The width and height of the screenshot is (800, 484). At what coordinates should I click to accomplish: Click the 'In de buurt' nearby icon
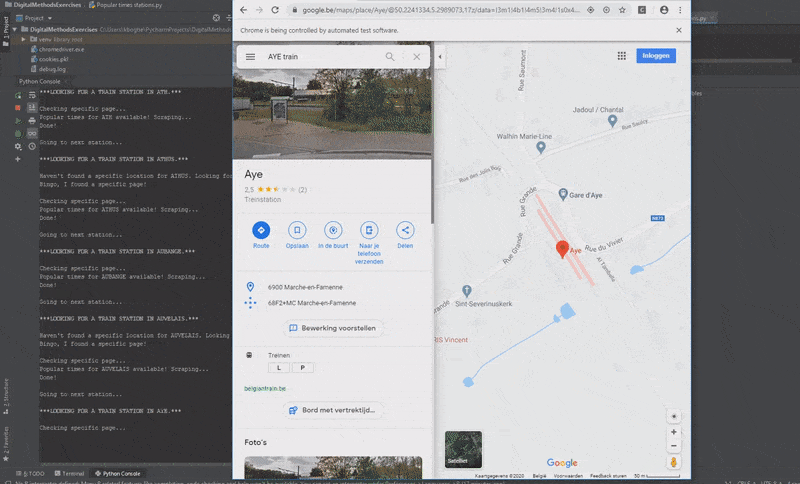point(333,230)
